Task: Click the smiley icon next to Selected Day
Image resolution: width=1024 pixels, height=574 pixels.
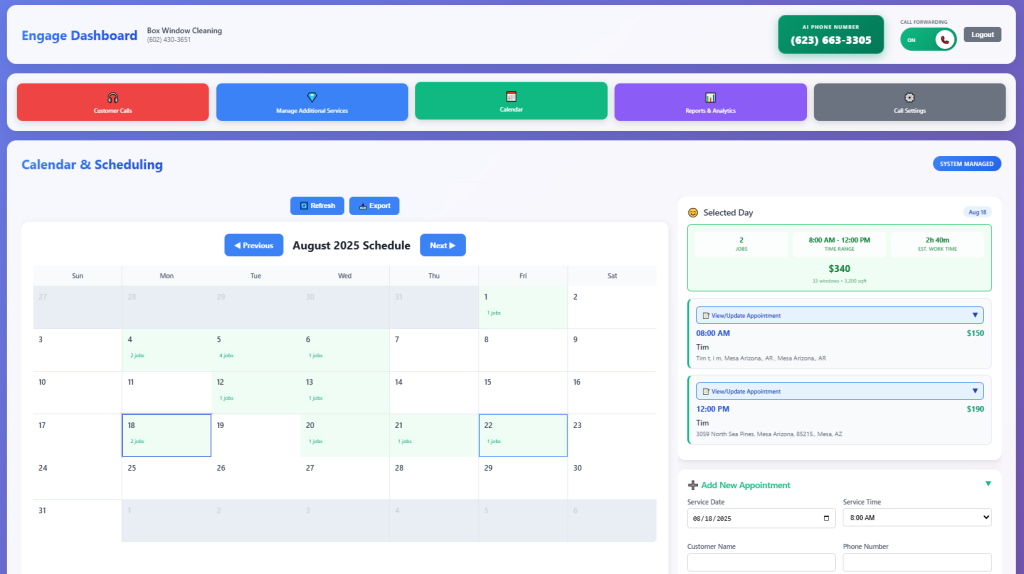Action: [x=693, y=212]
